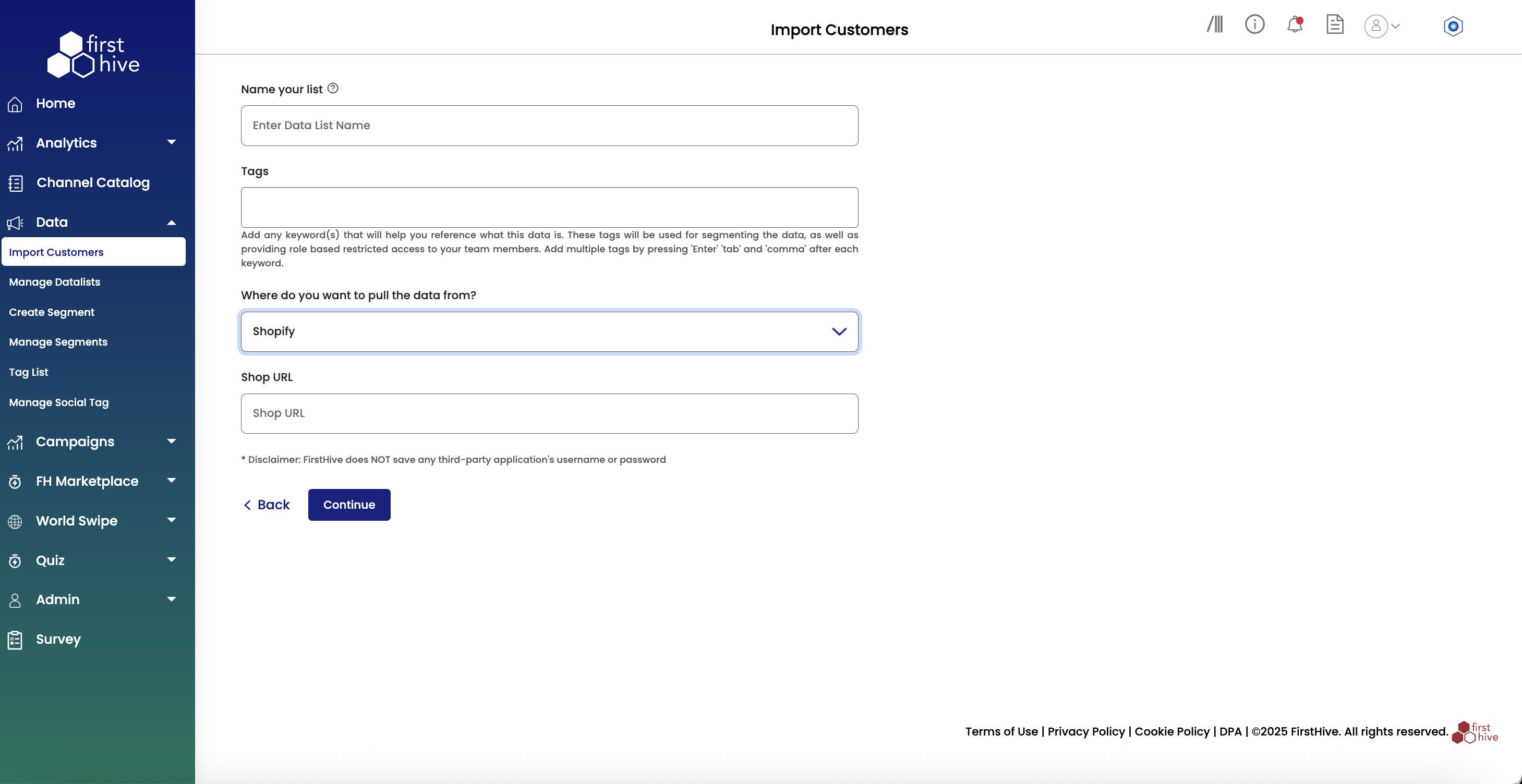Click the Back link
The height and width of the screenshot is (784, 1522).
[267, 505]
